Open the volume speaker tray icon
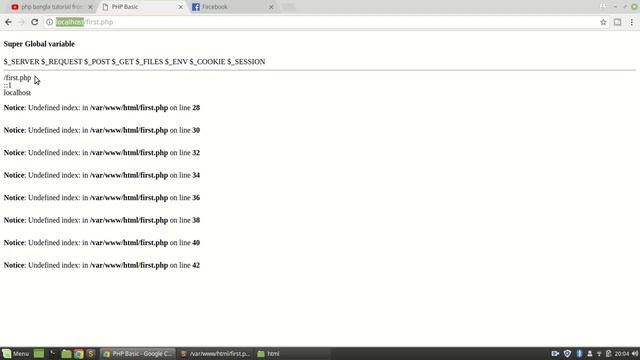Viewport: 640px width, 360px height. [x=635, y=353]
